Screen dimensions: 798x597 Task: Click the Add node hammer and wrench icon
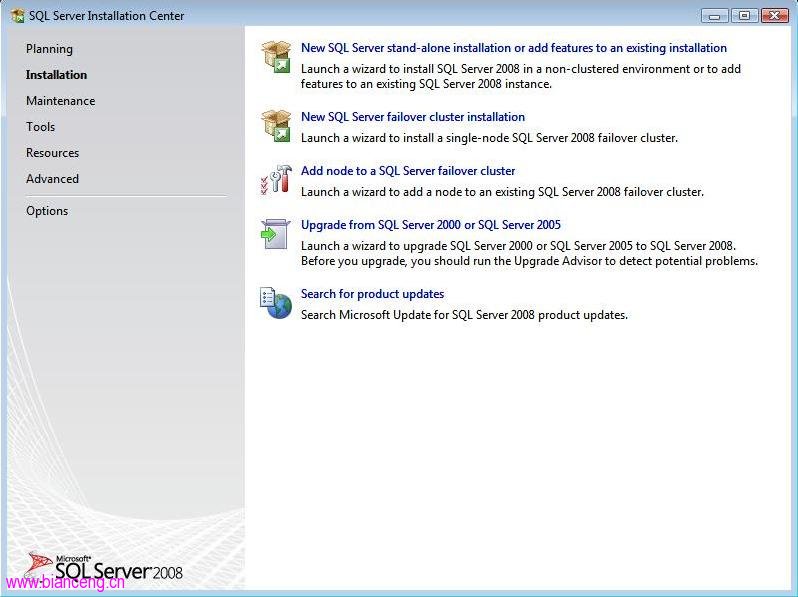tap(276, 179)
